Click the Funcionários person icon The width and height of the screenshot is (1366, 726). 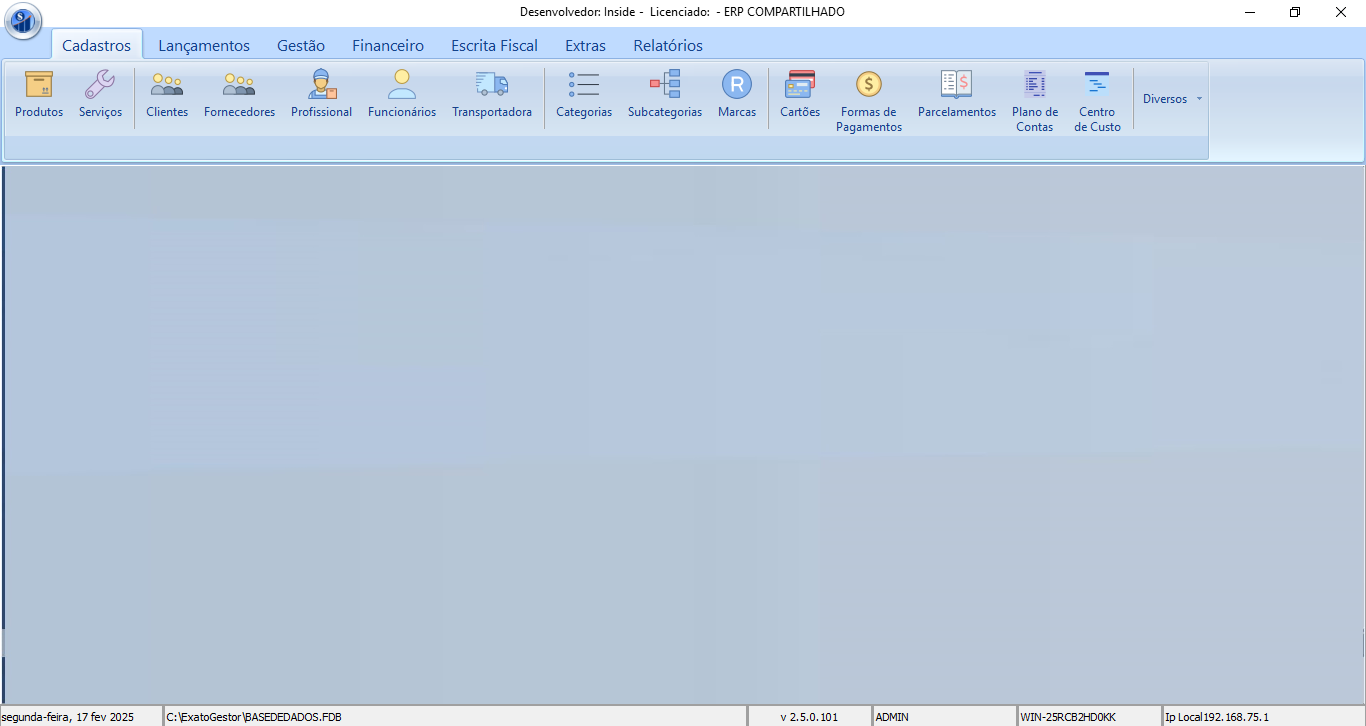coord(402,85)
